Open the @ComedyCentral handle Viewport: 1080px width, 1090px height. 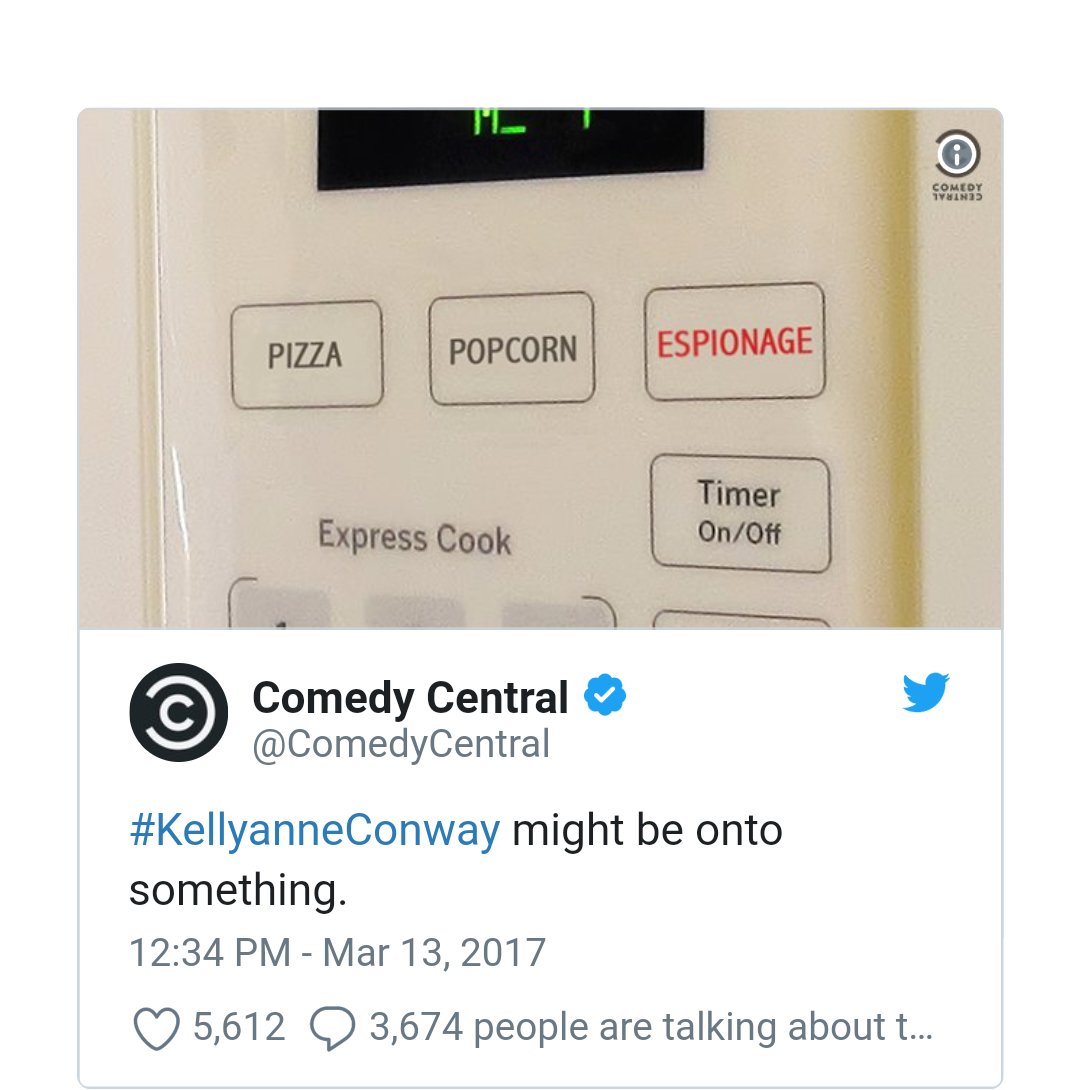tap(401, 744)
